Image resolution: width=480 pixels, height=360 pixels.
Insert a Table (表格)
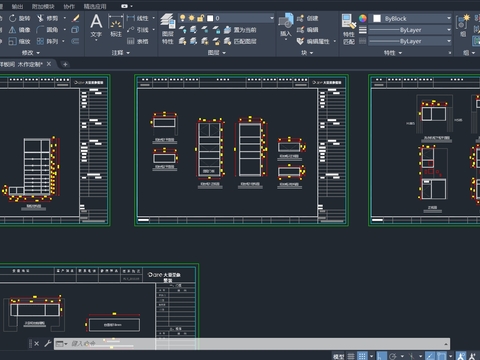point(138,41)
